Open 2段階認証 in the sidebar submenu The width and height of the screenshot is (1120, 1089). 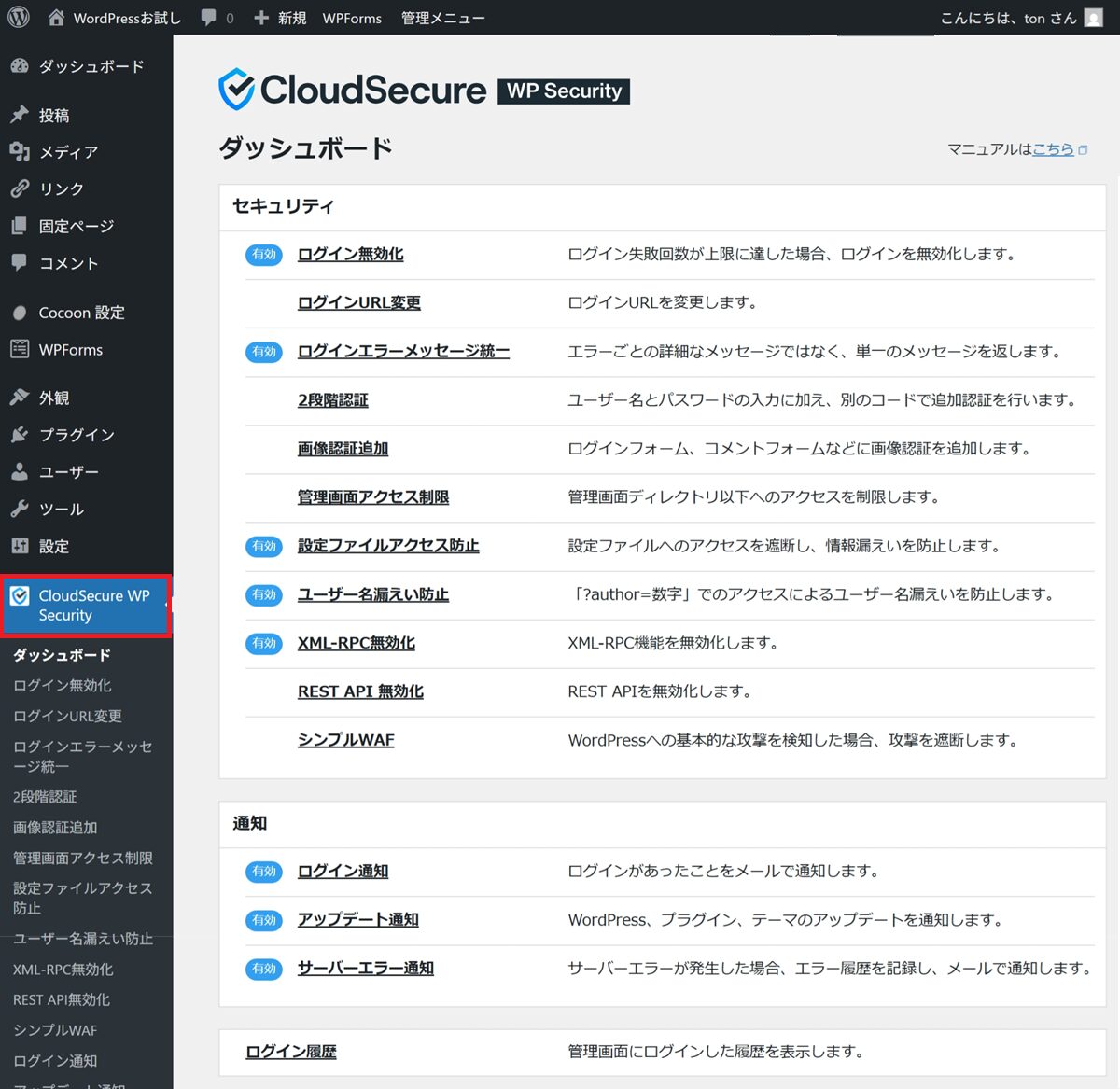(x=45, y=797)
